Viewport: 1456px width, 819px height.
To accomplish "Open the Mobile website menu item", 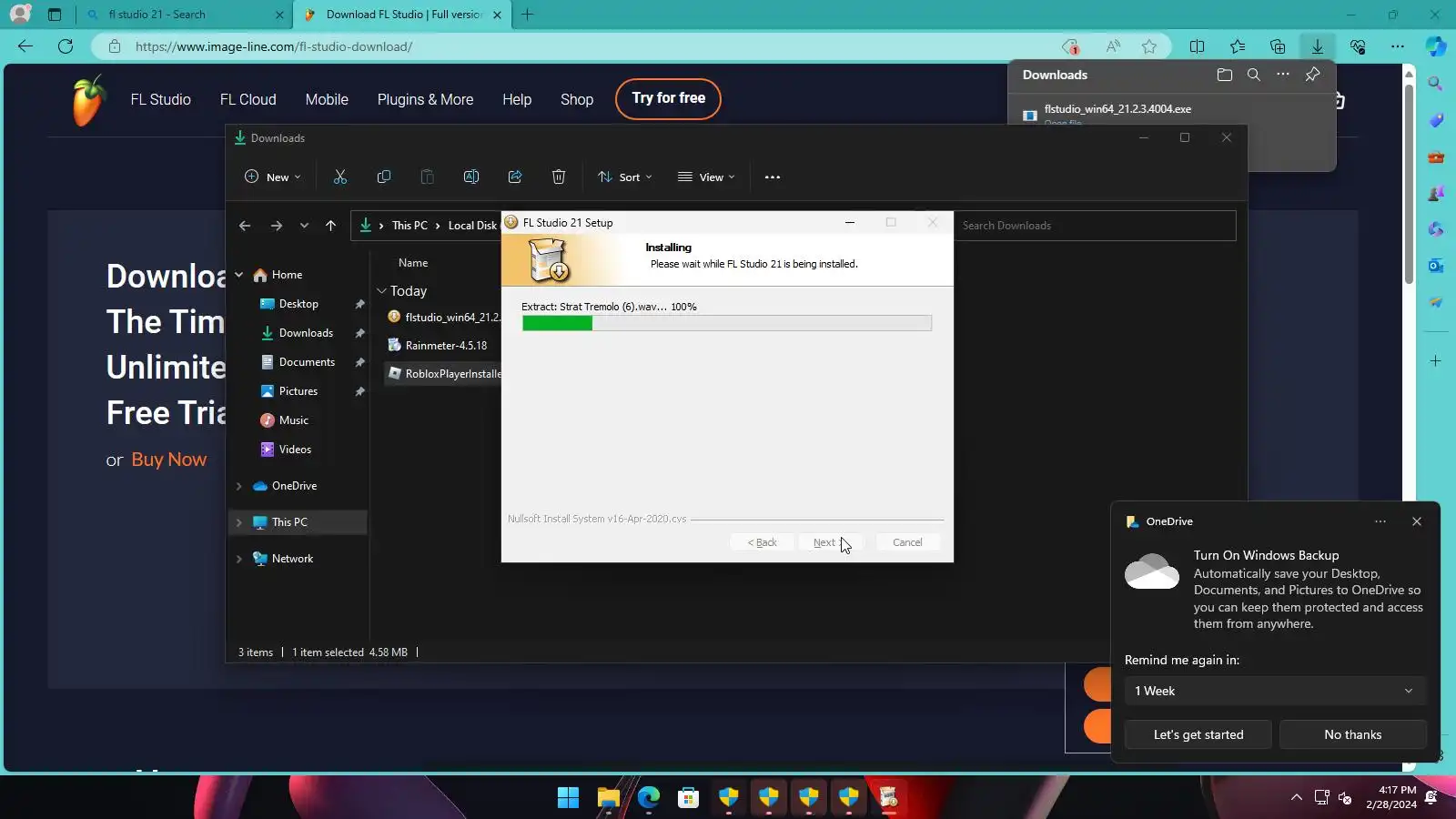I will tap(327, 99).
